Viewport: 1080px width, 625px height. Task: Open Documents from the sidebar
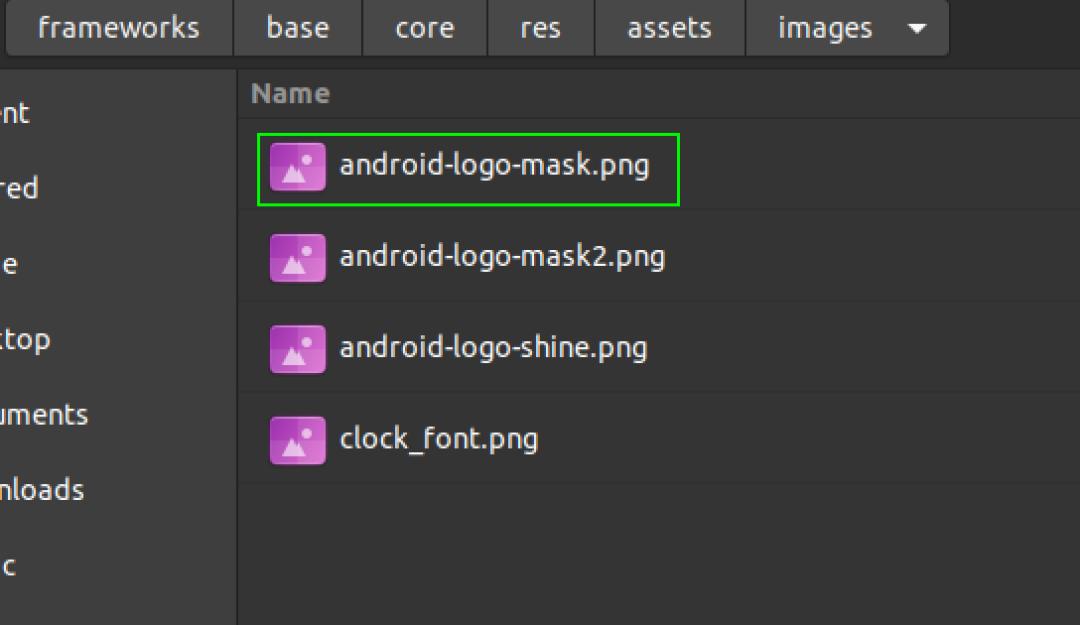tap(45, 414)
